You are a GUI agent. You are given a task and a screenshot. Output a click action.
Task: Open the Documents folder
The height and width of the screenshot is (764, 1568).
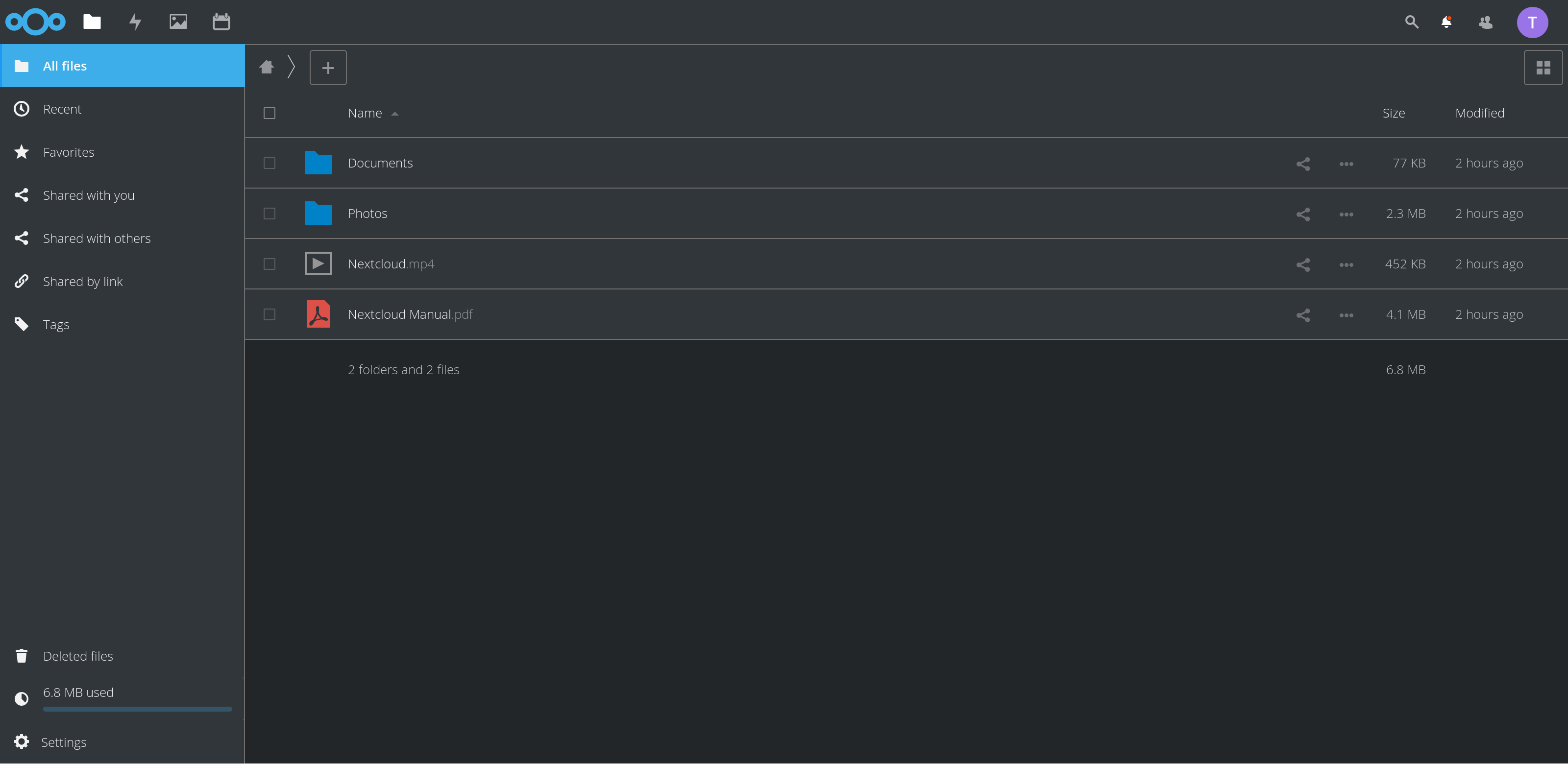380,163
